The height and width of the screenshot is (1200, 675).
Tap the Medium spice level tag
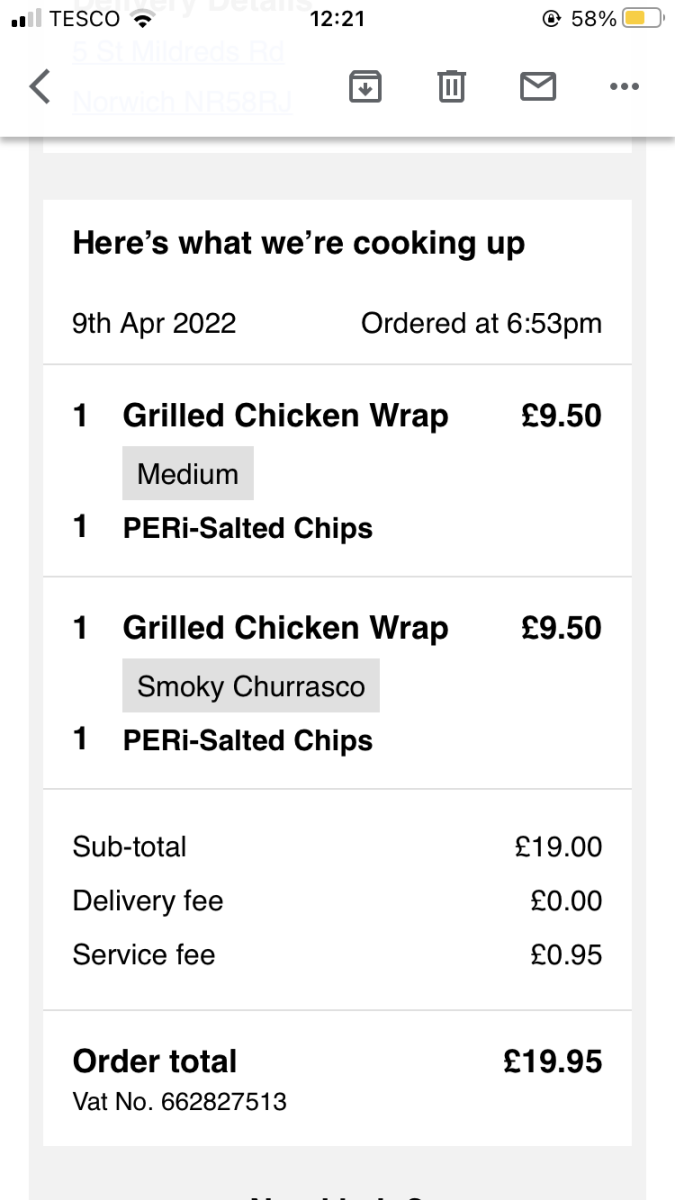[188, 473]
